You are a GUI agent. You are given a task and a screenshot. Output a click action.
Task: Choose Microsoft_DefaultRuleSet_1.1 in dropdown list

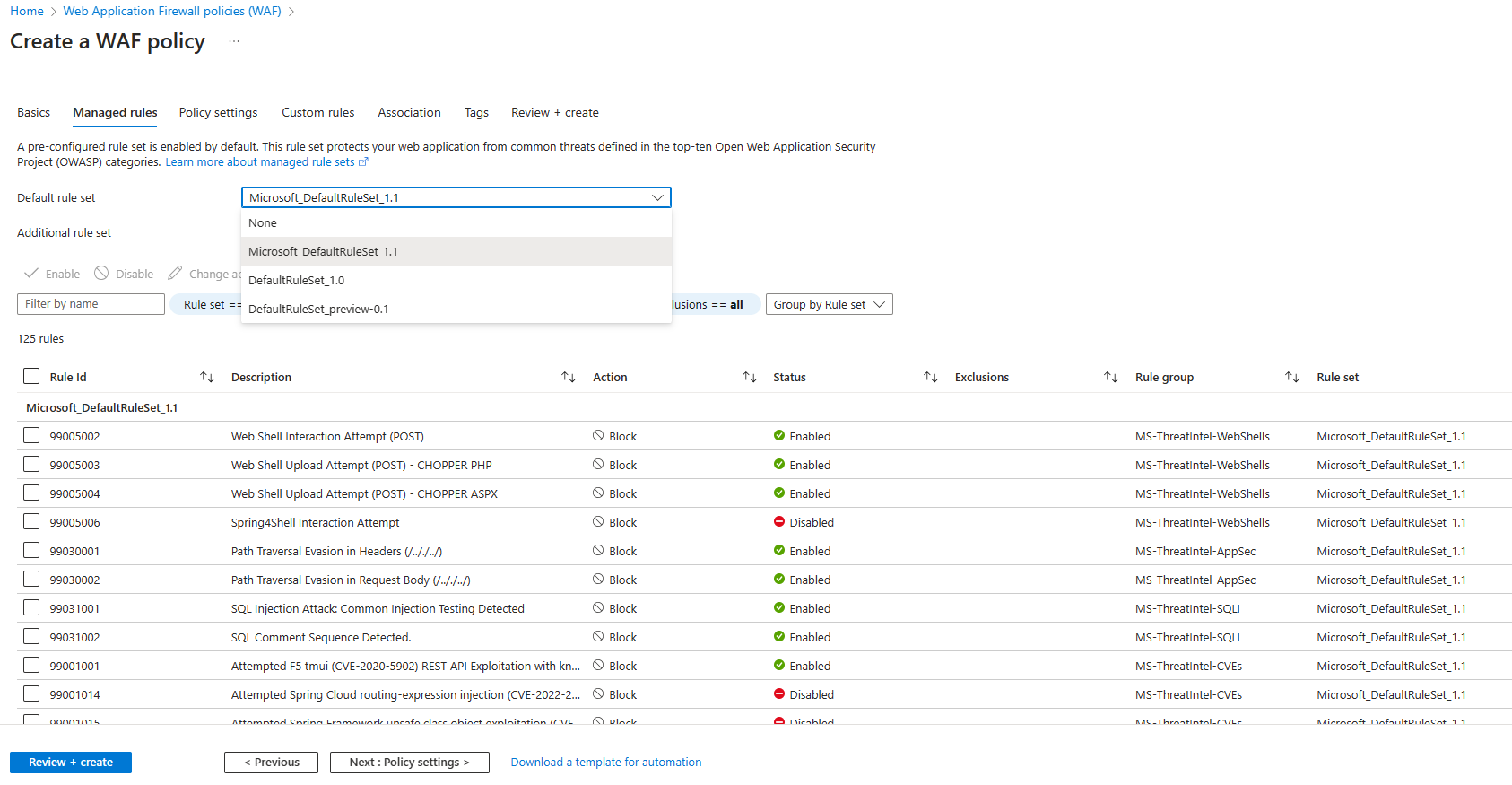(456, 251)
